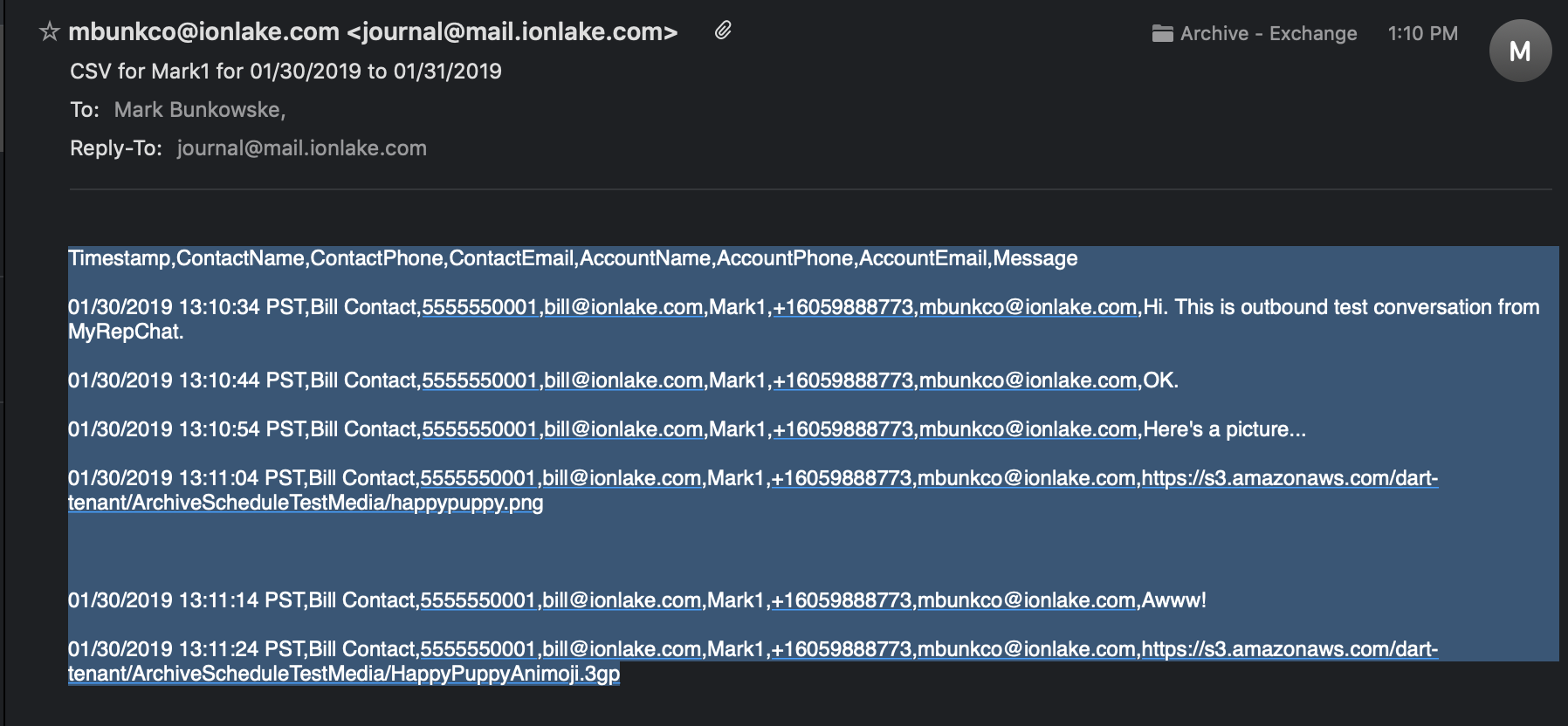
Task: Click phone 5555550001 in the 13:10:44 row
Action: tap(479, 380)
